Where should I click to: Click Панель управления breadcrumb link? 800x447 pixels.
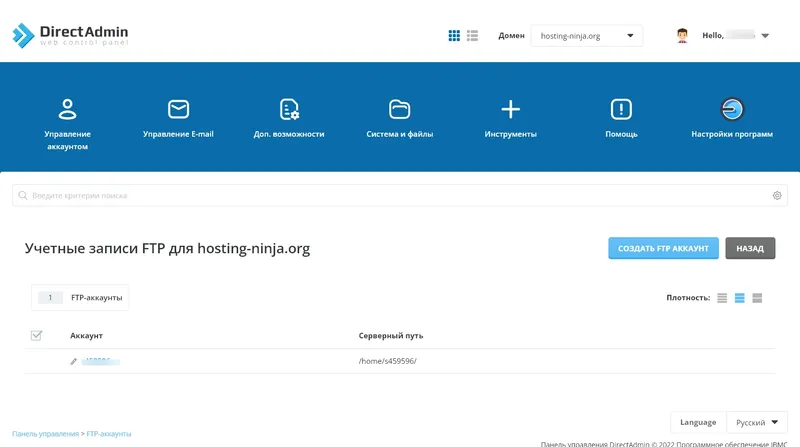tap(45, 434)
